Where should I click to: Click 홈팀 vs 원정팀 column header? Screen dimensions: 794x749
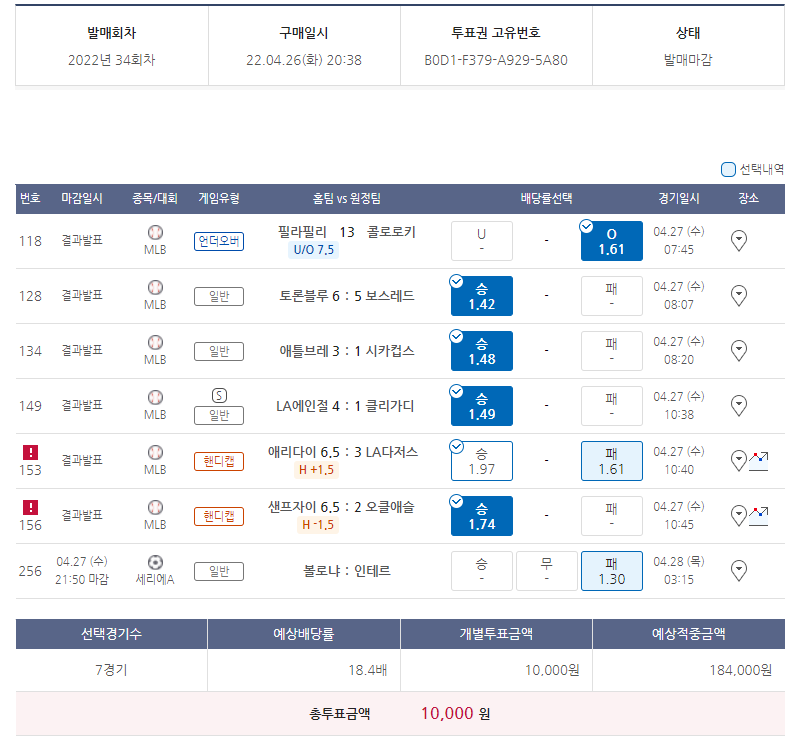point(346,199)
